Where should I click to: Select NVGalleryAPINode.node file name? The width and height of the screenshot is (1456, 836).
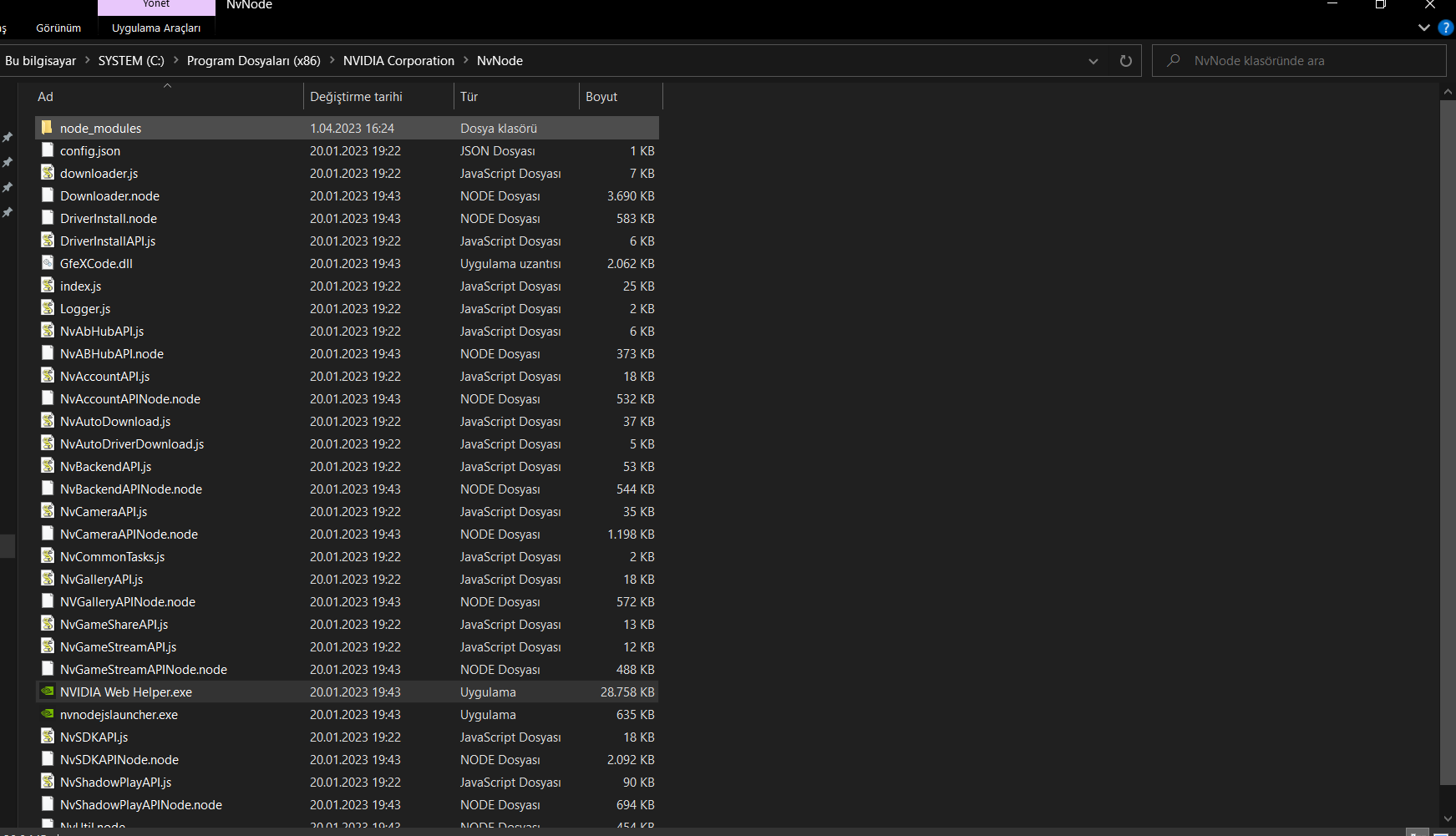point(128,601)
